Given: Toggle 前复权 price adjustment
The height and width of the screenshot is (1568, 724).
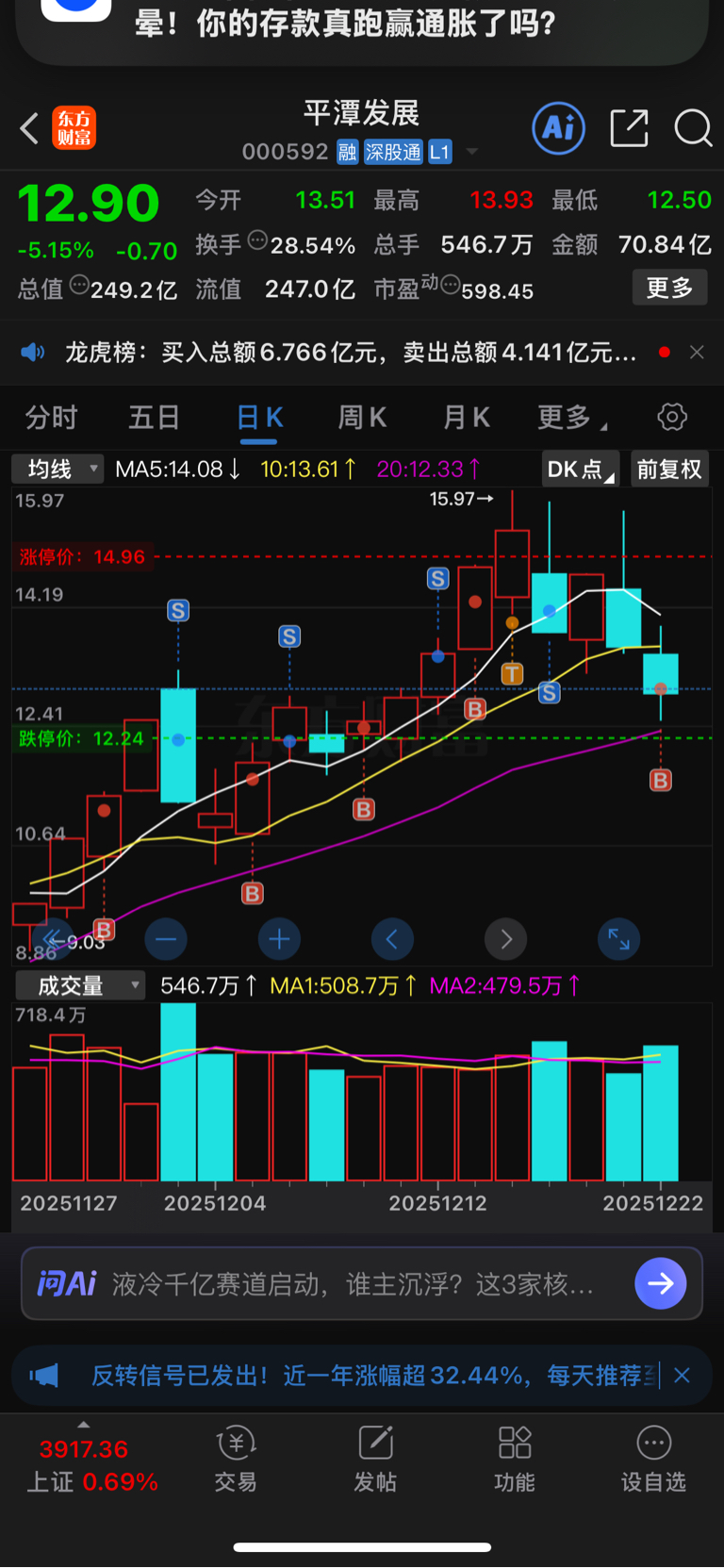Looking at the screenshot, I should [669, 469].
